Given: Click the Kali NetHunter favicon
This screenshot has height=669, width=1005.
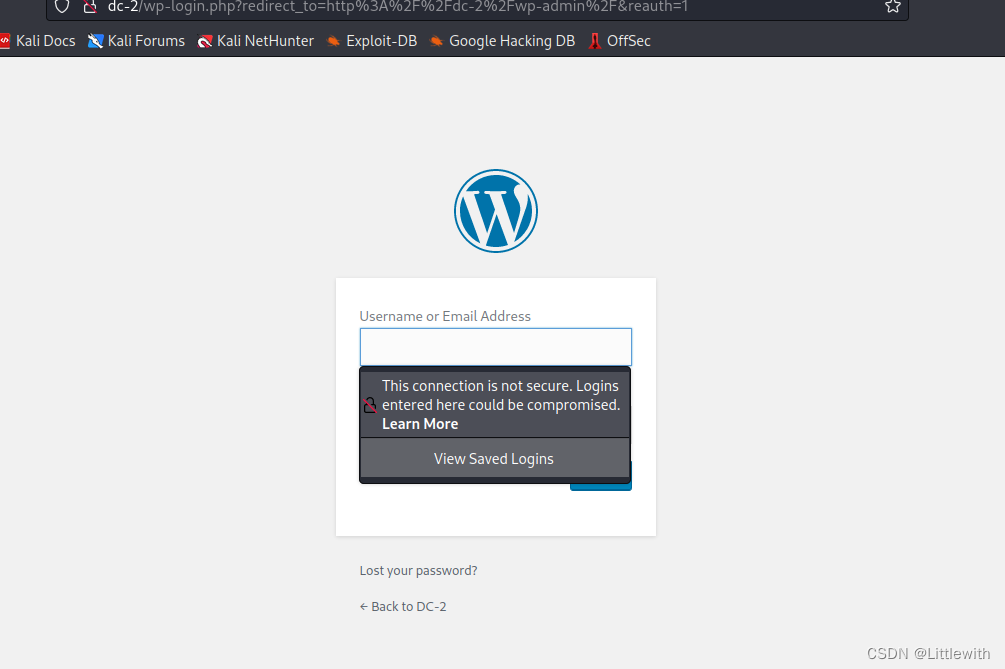Looking at the screenshot, I should [204, 41].
